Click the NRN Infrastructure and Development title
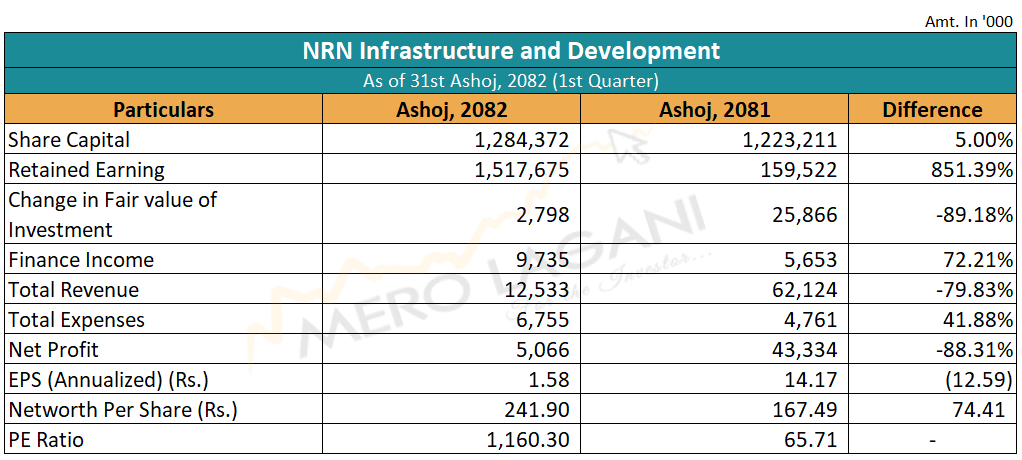The height and width of the screenshot is (460, 1022). pos(511,50)
